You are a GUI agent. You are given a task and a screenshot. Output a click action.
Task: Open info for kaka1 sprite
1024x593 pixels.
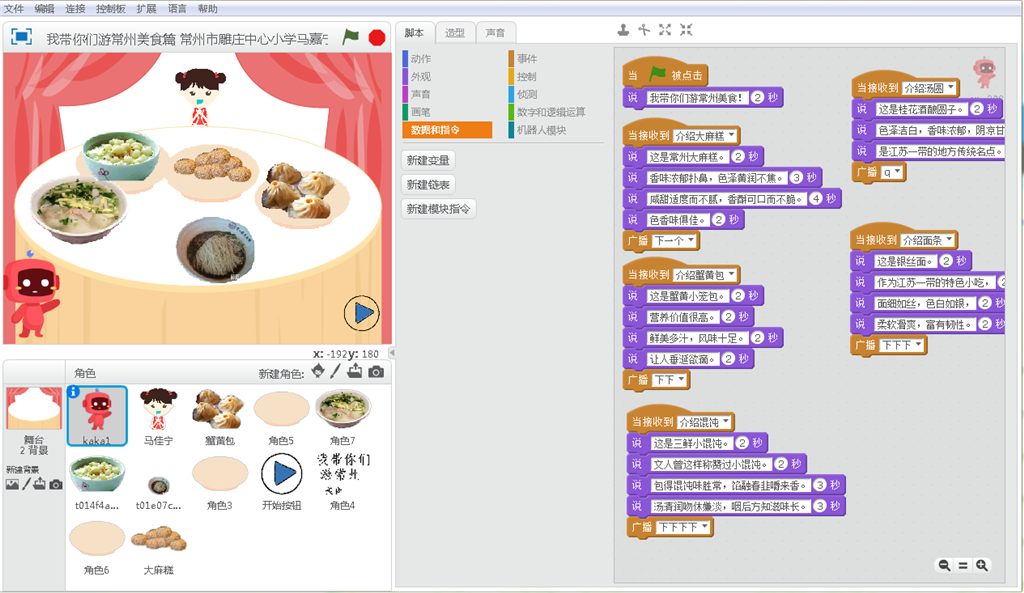click(73, 391)
